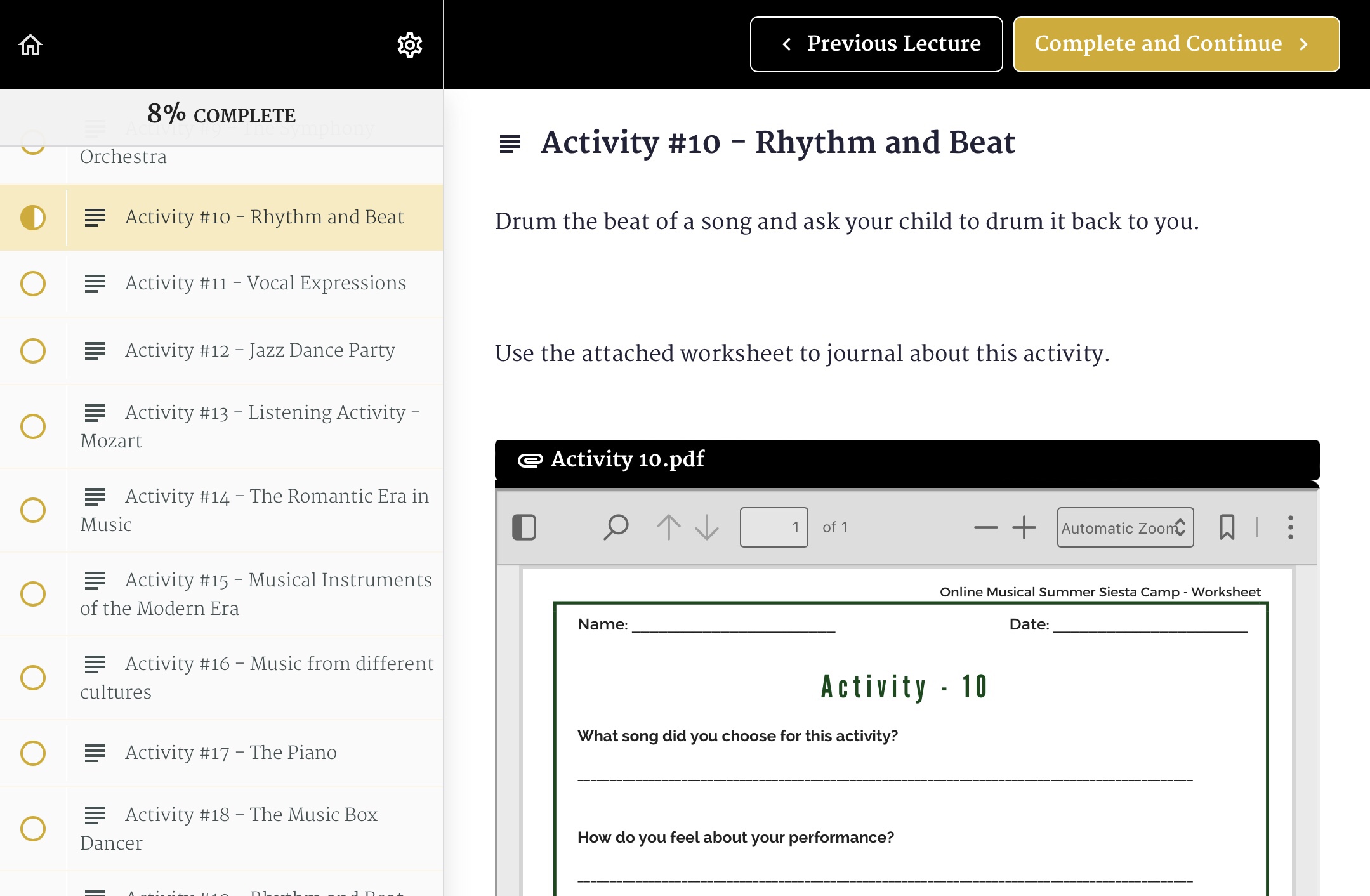
Task: Go to previous PDF page arrow
Action: coord(668,527)
